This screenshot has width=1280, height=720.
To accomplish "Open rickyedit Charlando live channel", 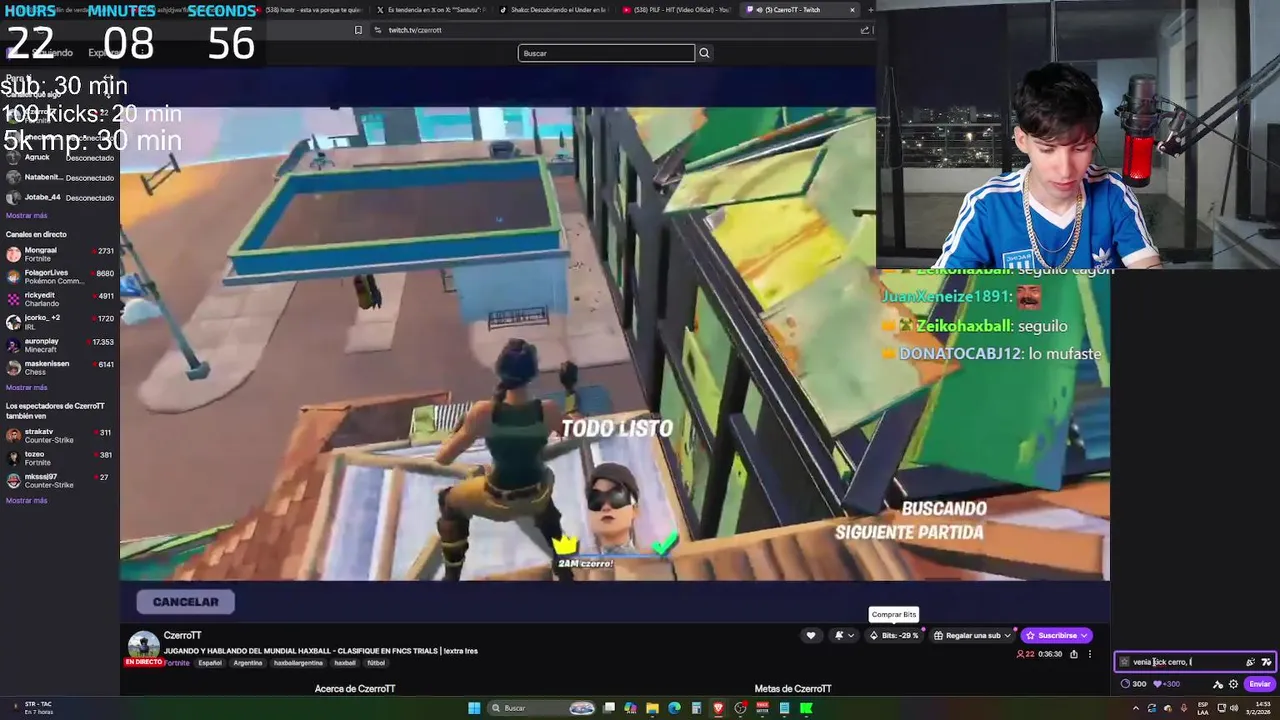I will 60,299.
